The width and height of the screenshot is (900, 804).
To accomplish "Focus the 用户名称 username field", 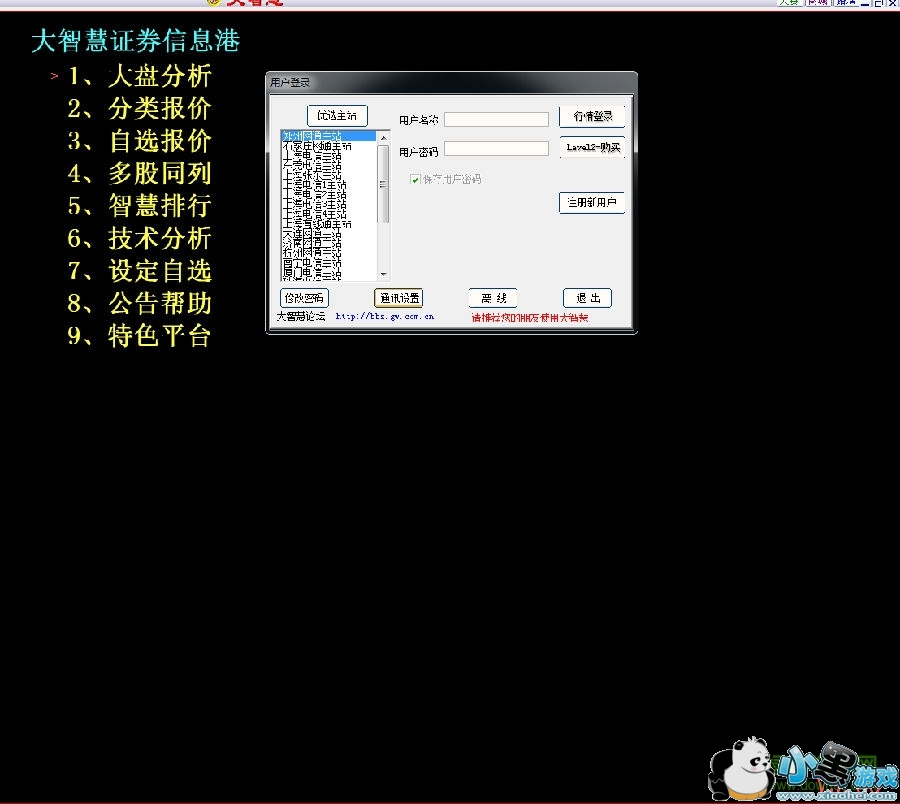I will (x=496, y=119).
